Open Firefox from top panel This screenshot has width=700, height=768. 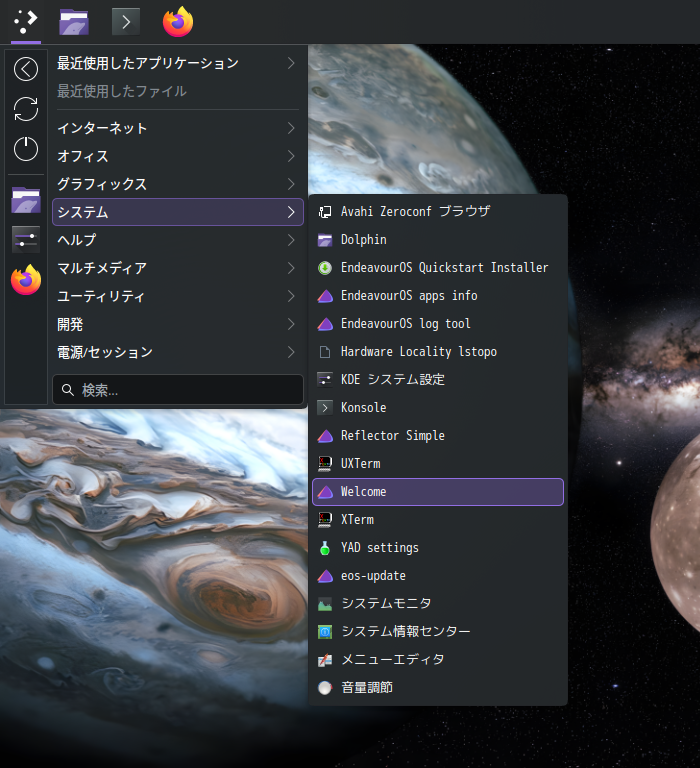[x=178, y=22]
